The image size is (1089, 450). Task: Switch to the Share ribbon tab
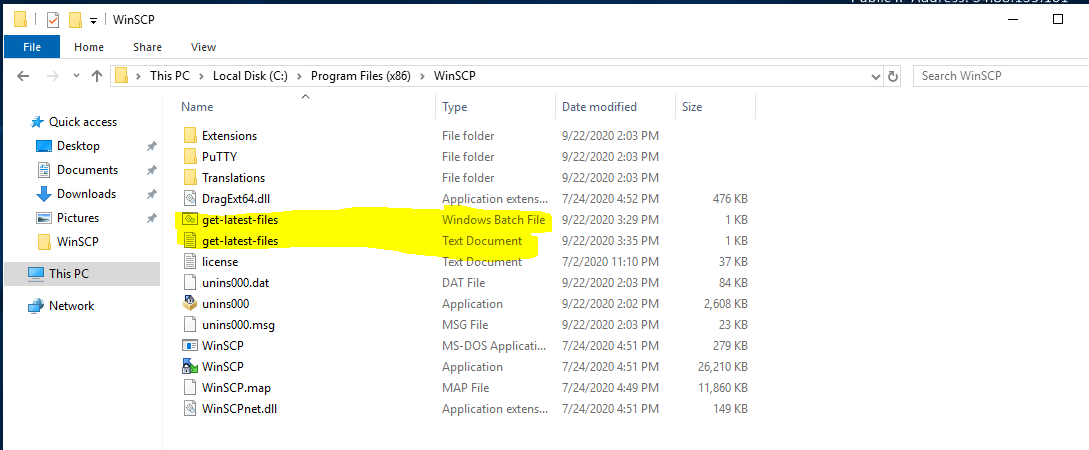pos(147,47)
